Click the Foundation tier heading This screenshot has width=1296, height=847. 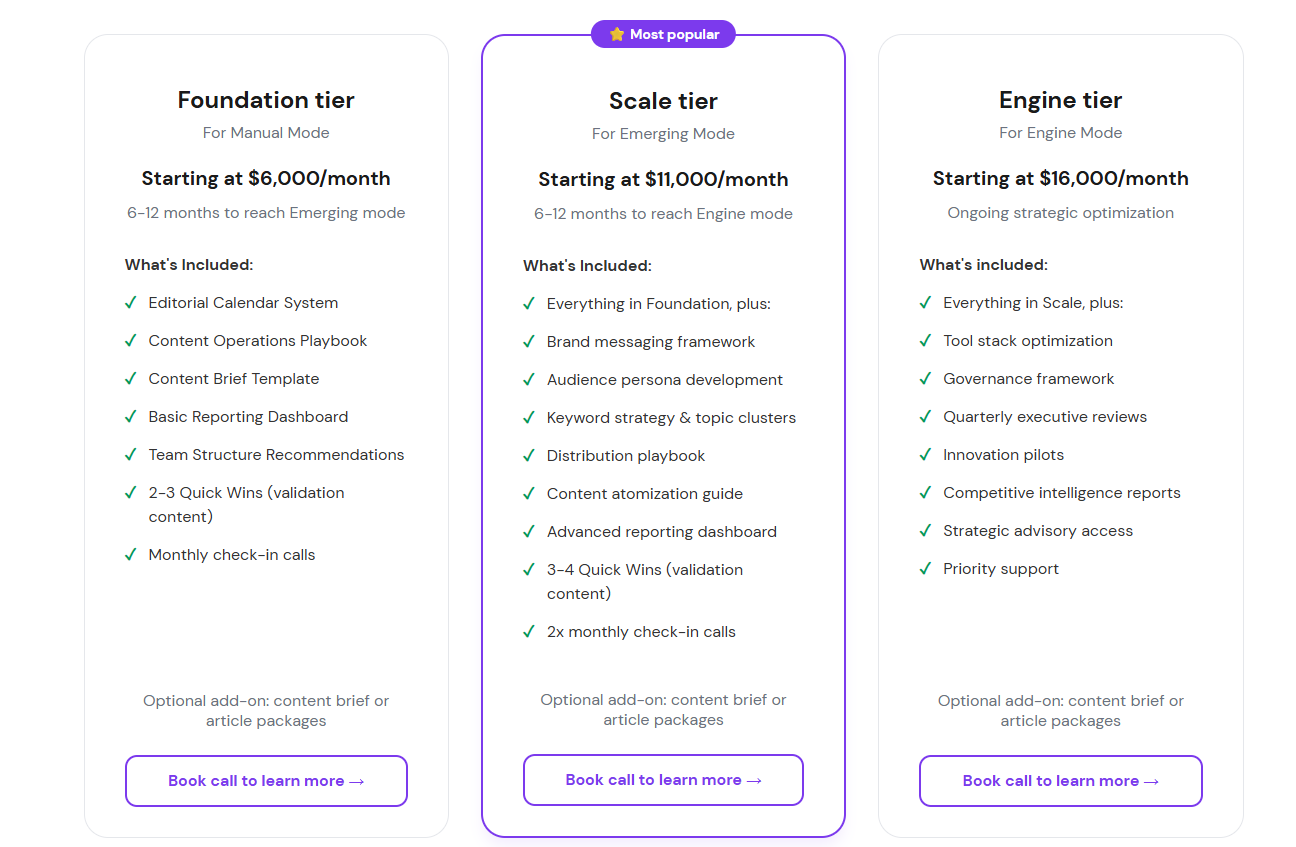(266, 100)
